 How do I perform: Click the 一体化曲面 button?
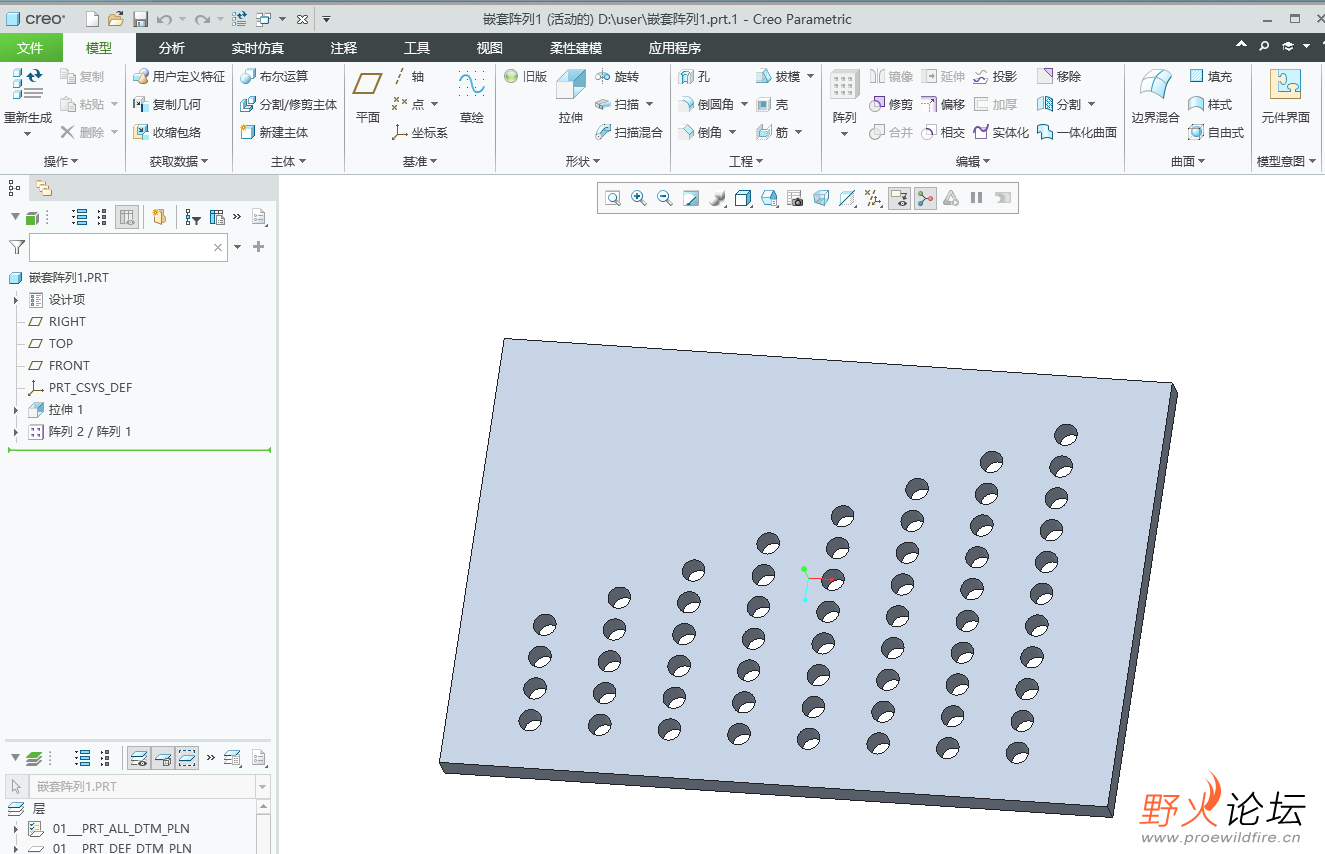coord(1077,132)
